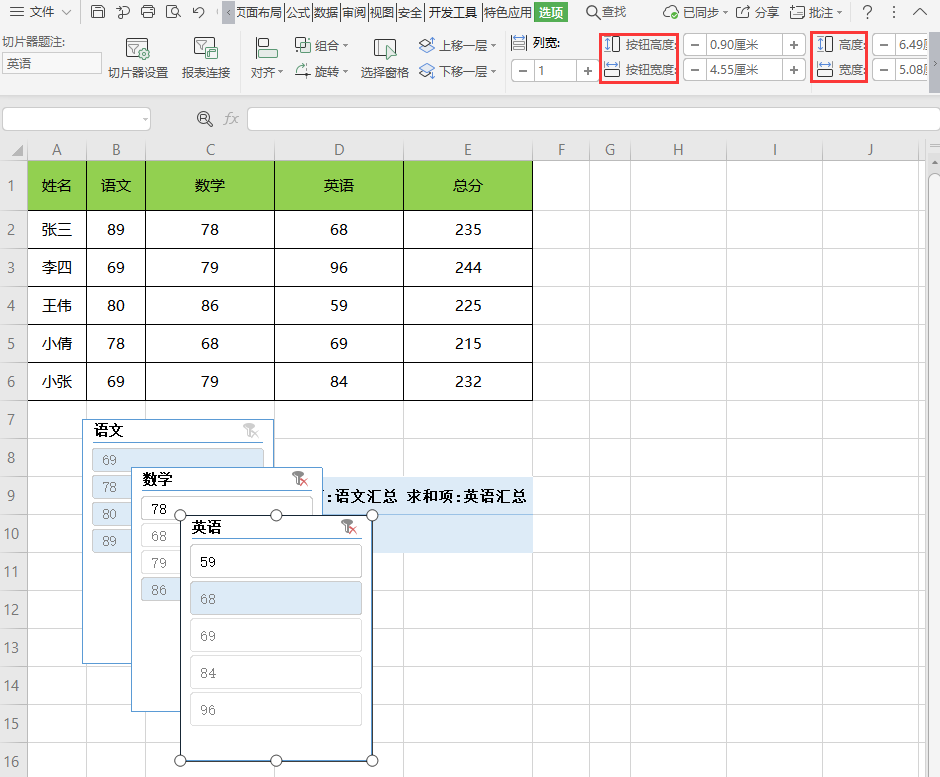Viewport: 940px width, 777px height.
Task: Click the undo arrow icon
Action: click(198, 12)
